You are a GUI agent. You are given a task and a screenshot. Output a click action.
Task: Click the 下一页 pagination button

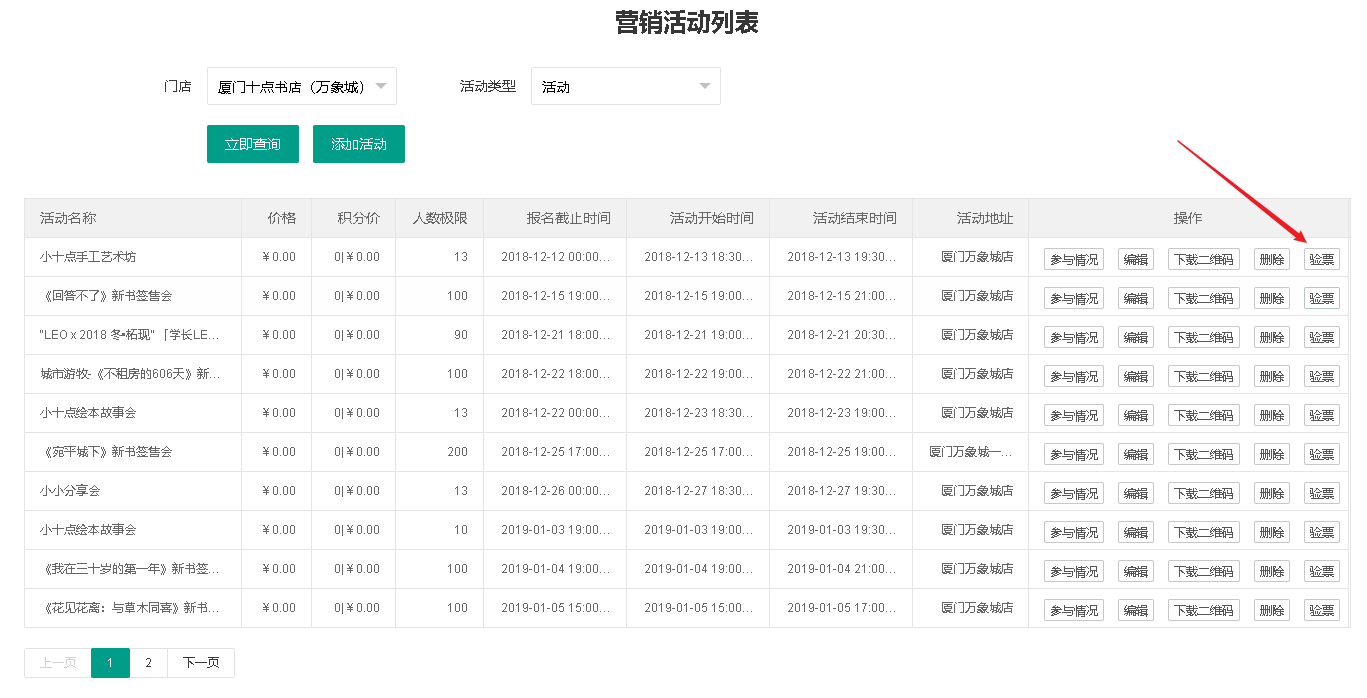(201, 663)
